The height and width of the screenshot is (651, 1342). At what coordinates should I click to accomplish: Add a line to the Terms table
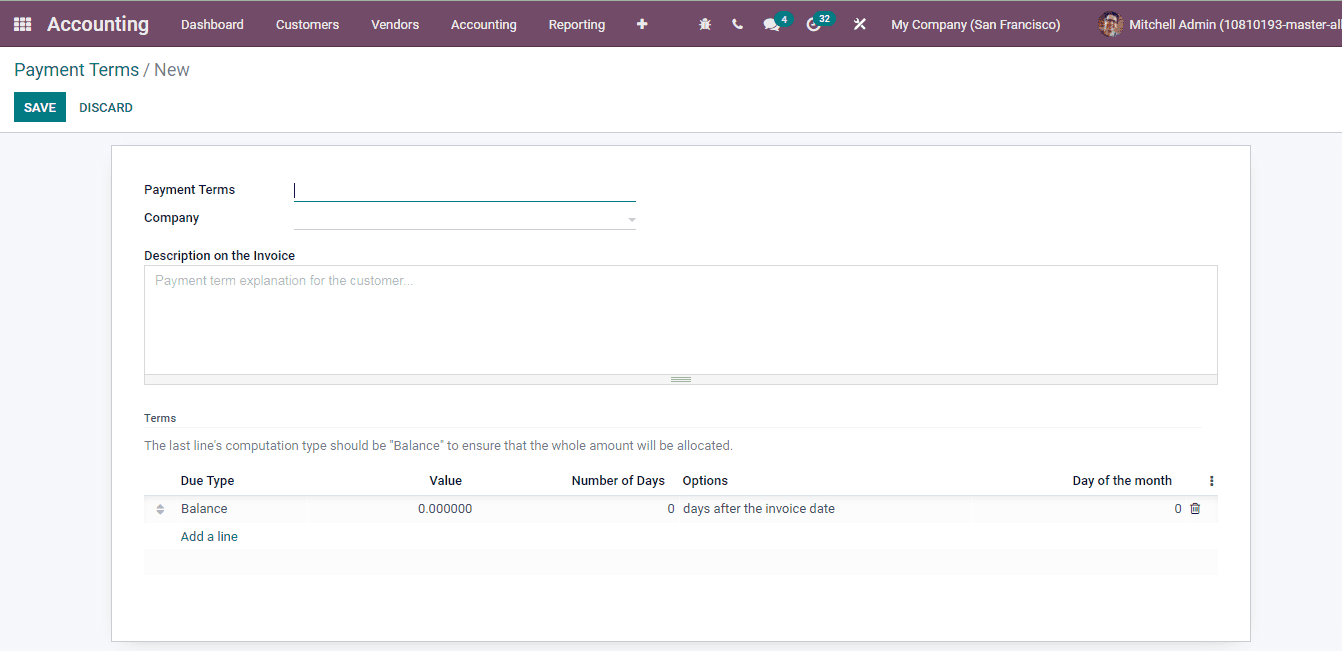tap(209, 536)
